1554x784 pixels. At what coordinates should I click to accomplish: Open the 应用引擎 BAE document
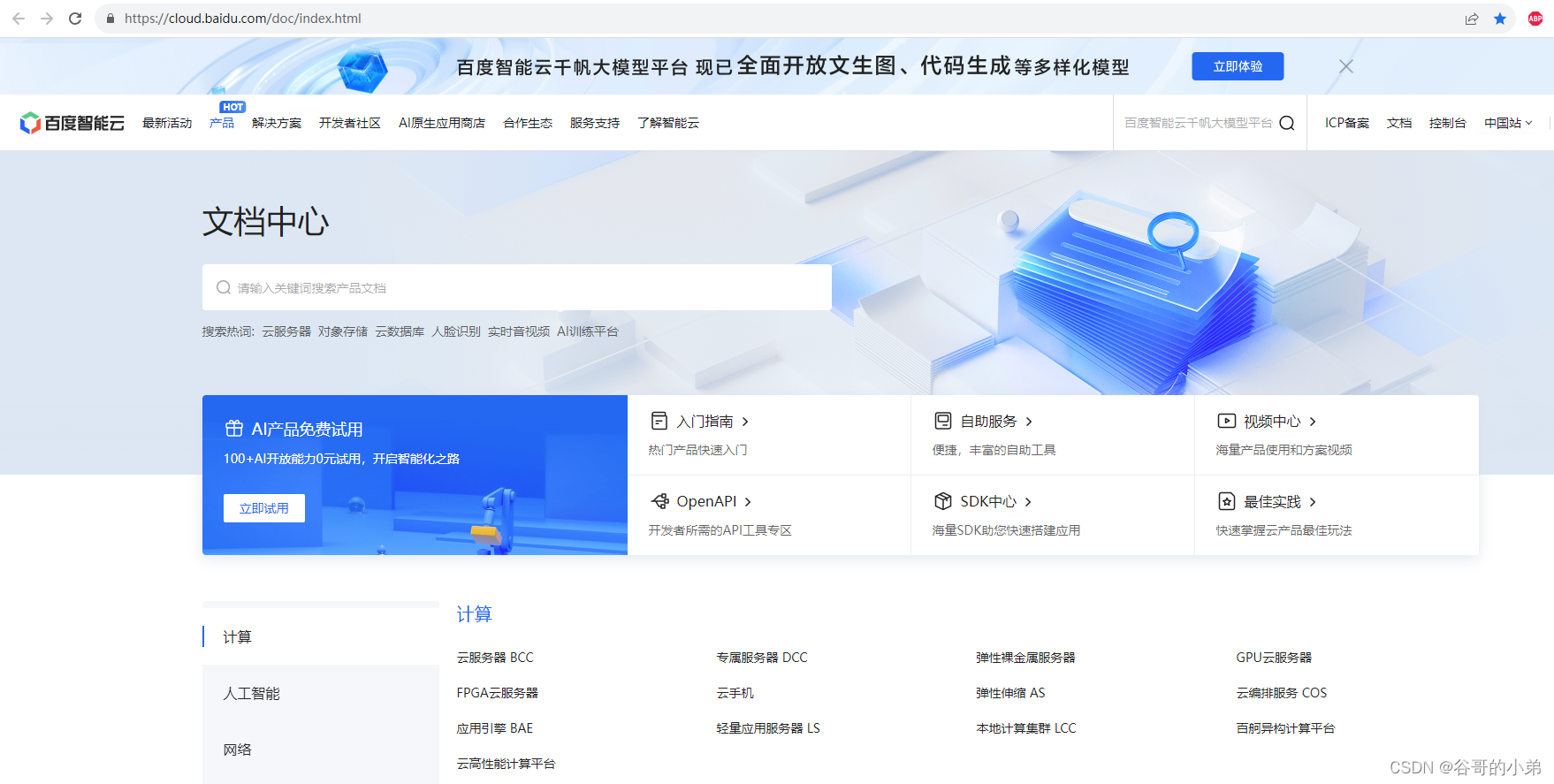click(x=495, y=728)
